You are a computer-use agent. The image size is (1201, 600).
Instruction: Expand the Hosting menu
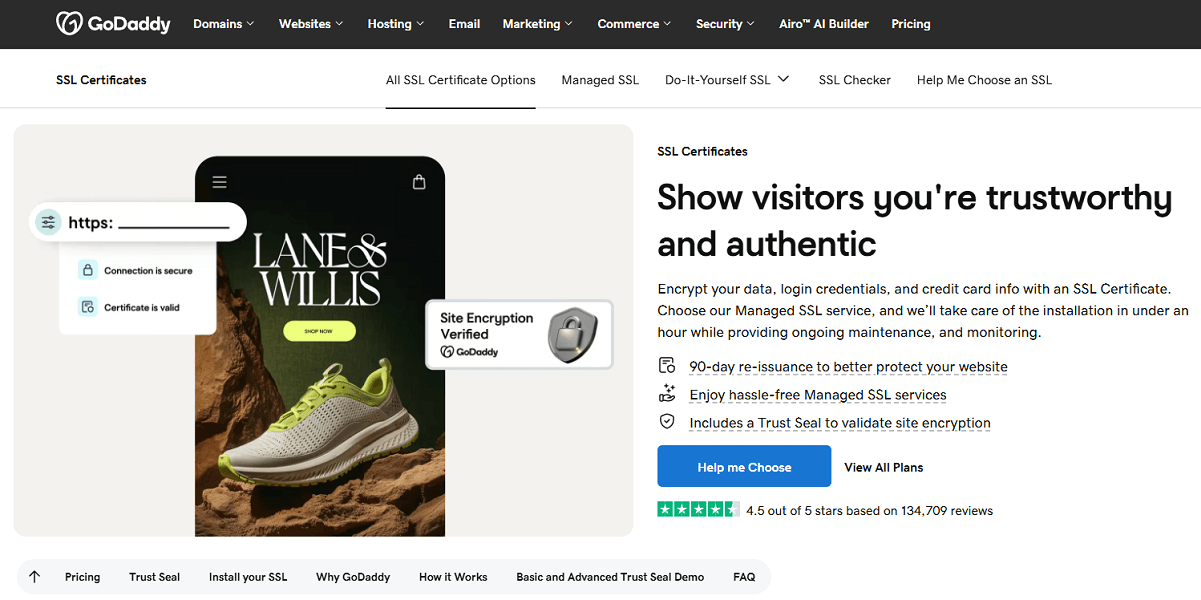[x=396, y=24]
